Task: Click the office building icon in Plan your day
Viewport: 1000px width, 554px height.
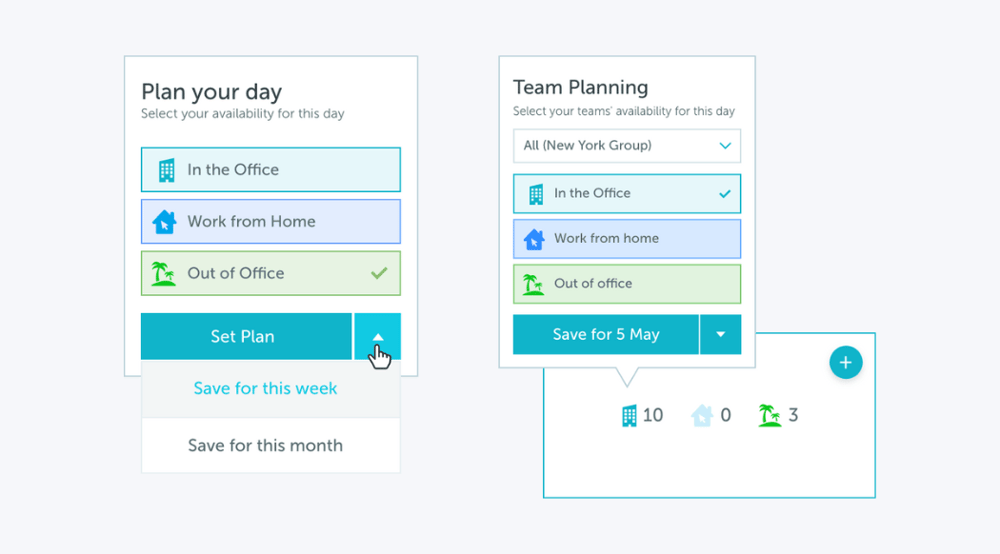Action: (x=166, y=170)
